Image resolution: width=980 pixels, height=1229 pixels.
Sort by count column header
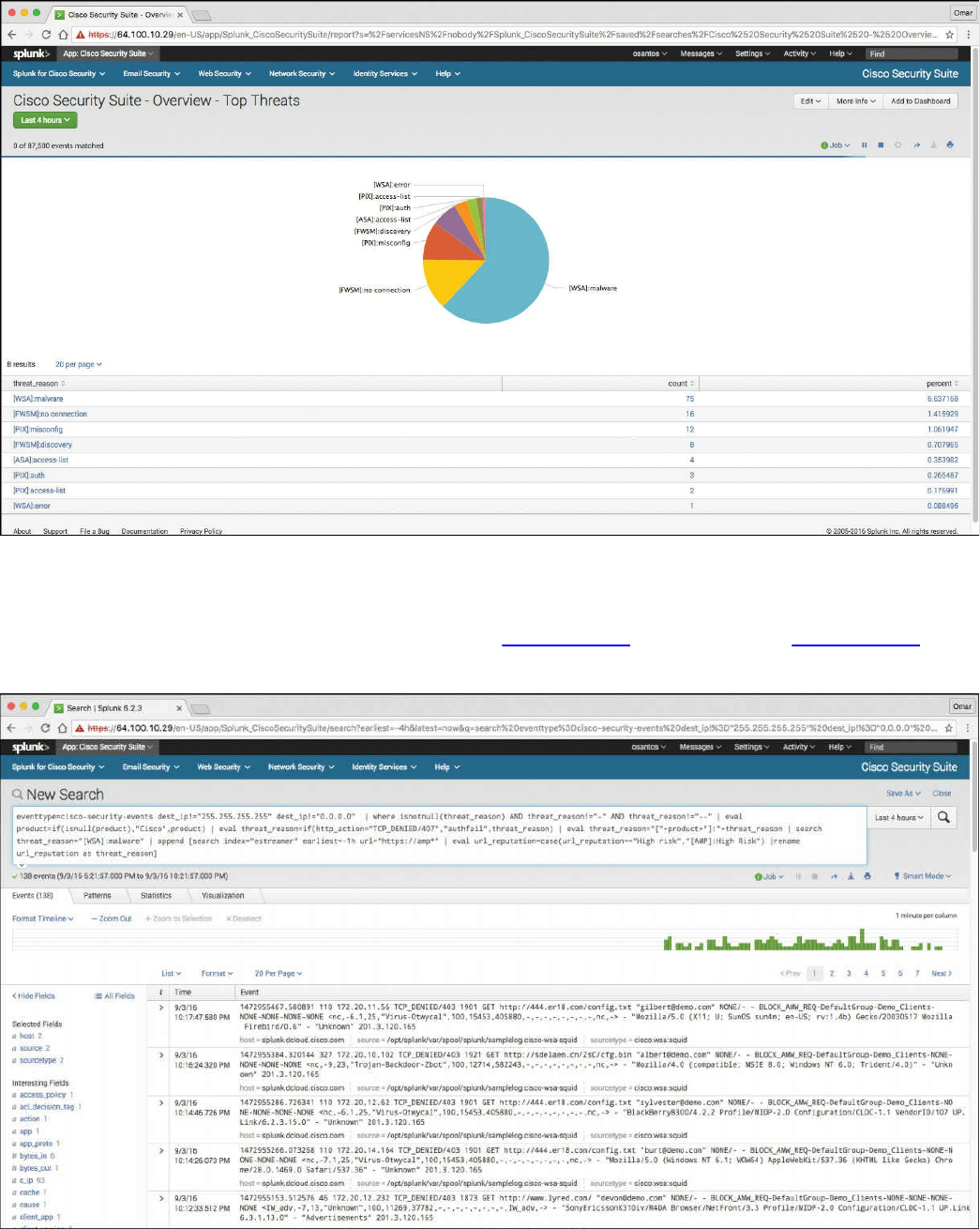click(x=681, y=384)
